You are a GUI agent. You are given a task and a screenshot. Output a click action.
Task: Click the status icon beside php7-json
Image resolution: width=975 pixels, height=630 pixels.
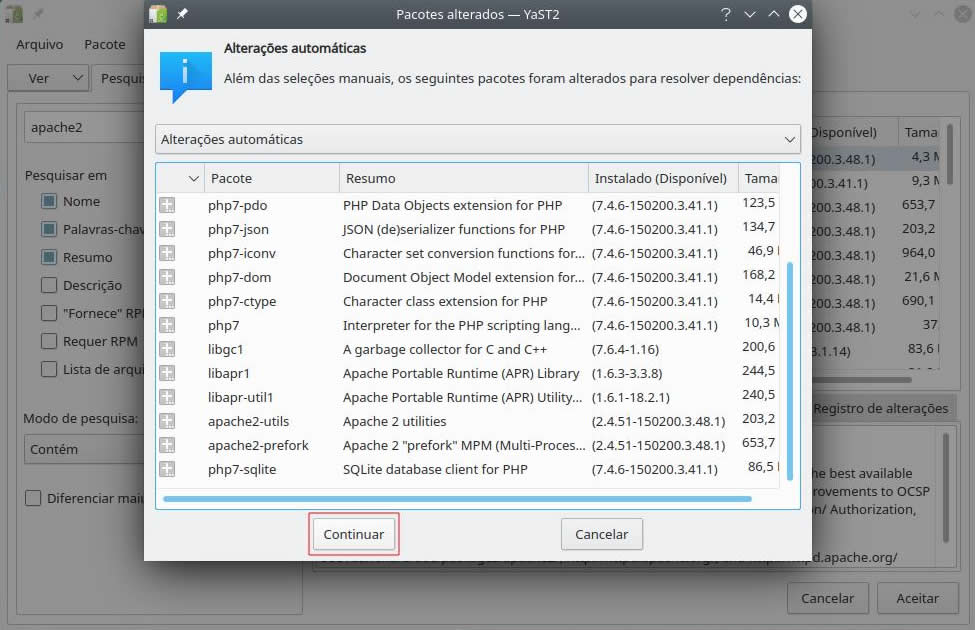(x=167, y=229)
